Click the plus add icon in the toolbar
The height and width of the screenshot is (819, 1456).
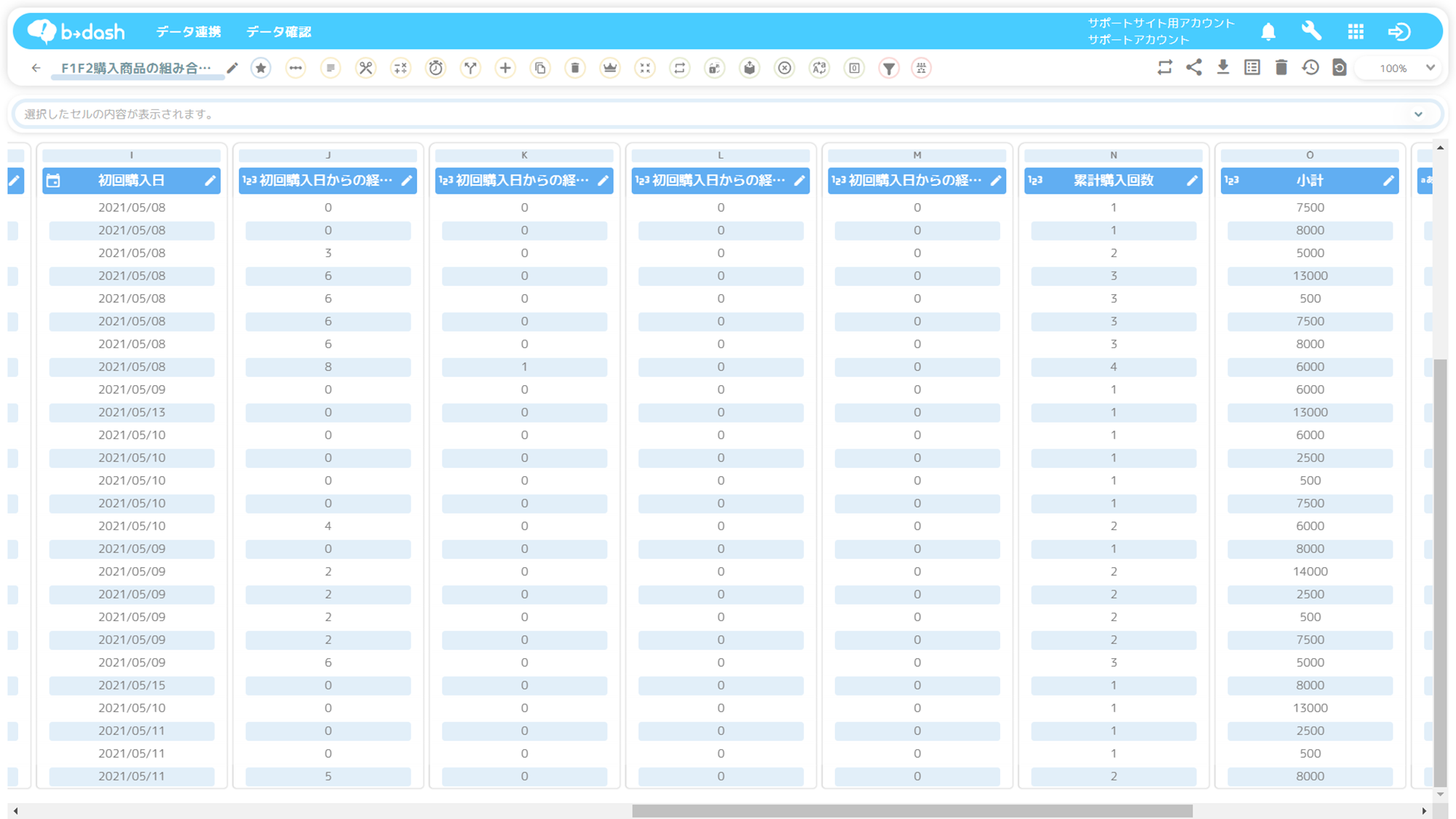(x=505, y=68)
